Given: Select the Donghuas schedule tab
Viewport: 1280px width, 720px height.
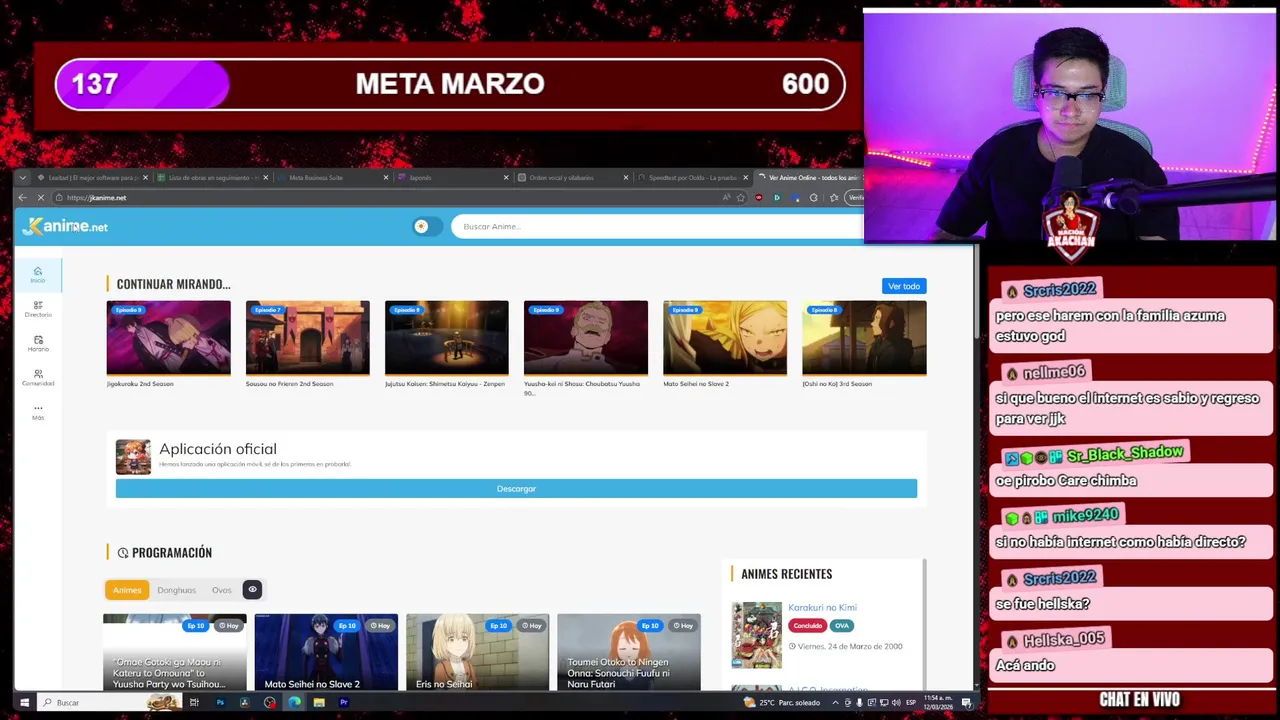Looking at the screenshot, I should click(176, 590).
